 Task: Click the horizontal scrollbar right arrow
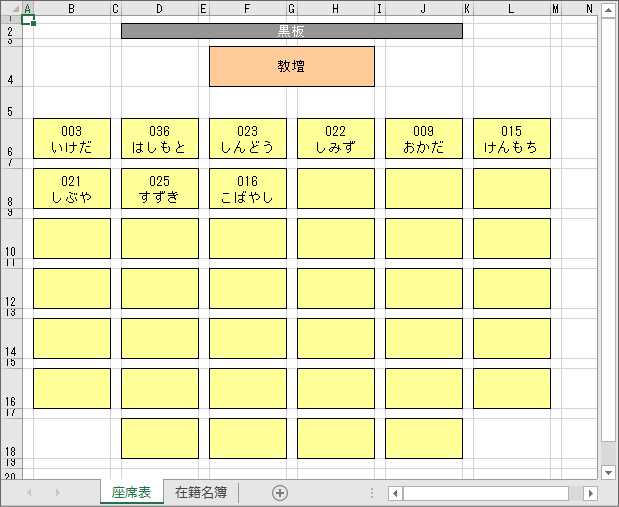[591, 493]
